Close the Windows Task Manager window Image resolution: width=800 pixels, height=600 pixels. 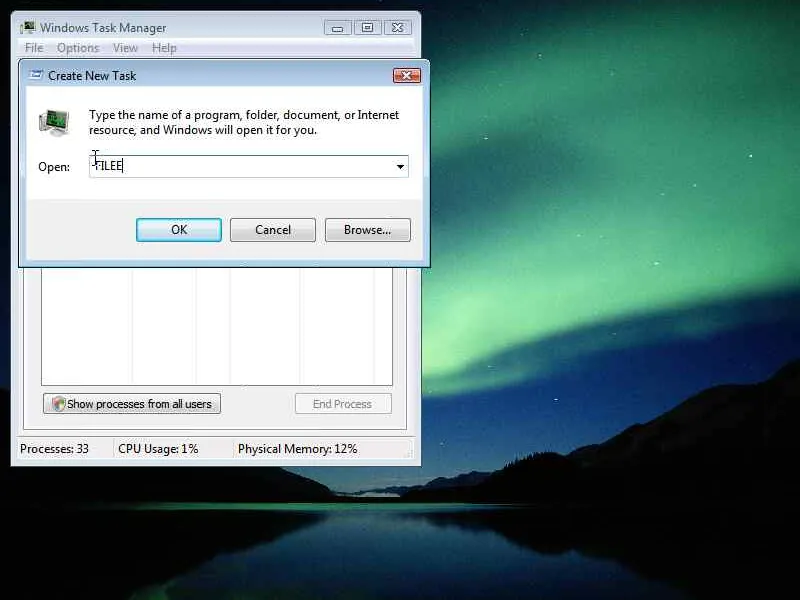point(397,28)
